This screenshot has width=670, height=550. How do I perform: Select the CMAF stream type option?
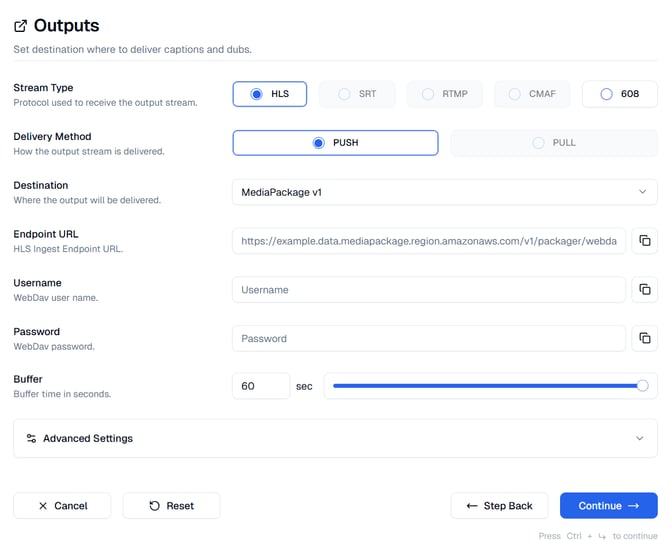pyautogui.click(x=532, y=94)
